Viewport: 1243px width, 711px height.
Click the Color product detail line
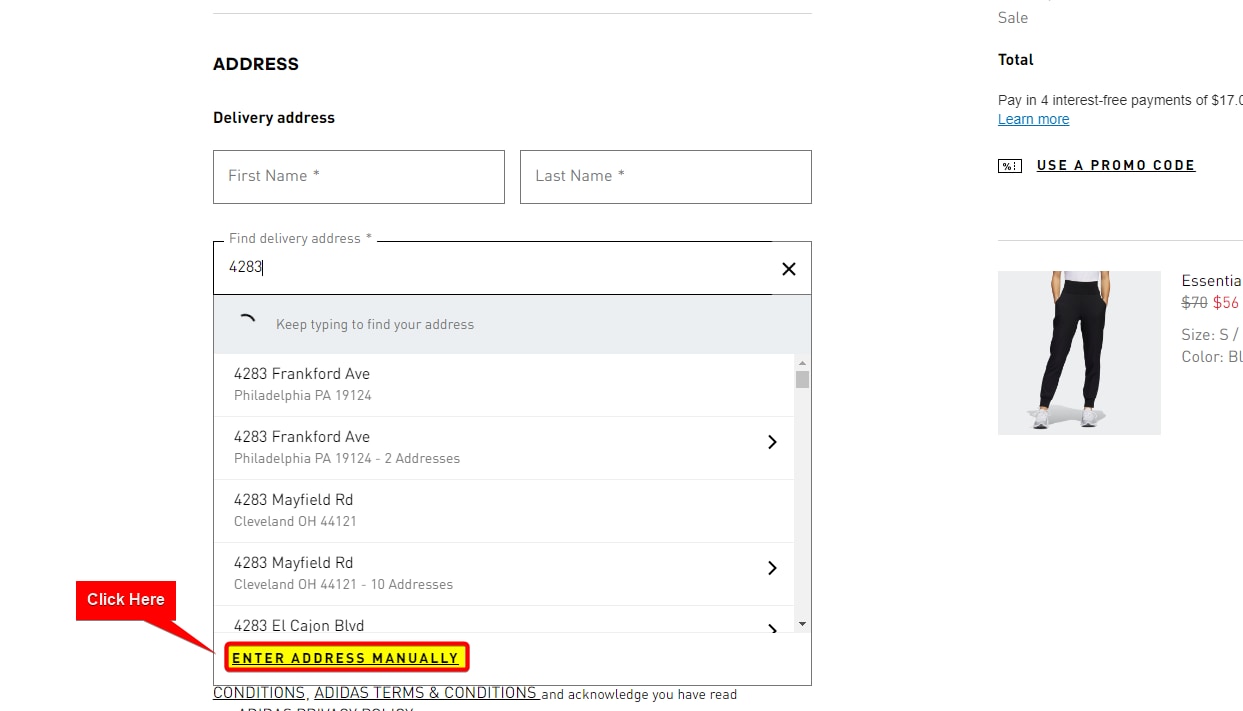[x=1212, y=357]
